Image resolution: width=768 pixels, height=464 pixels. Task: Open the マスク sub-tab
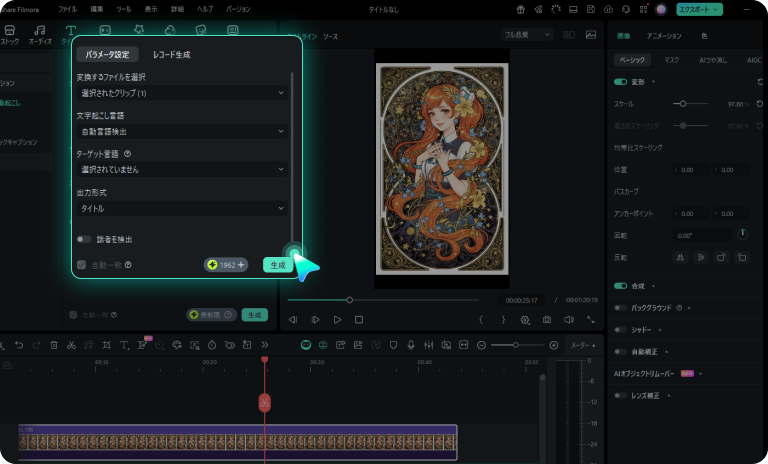point(672,60)
